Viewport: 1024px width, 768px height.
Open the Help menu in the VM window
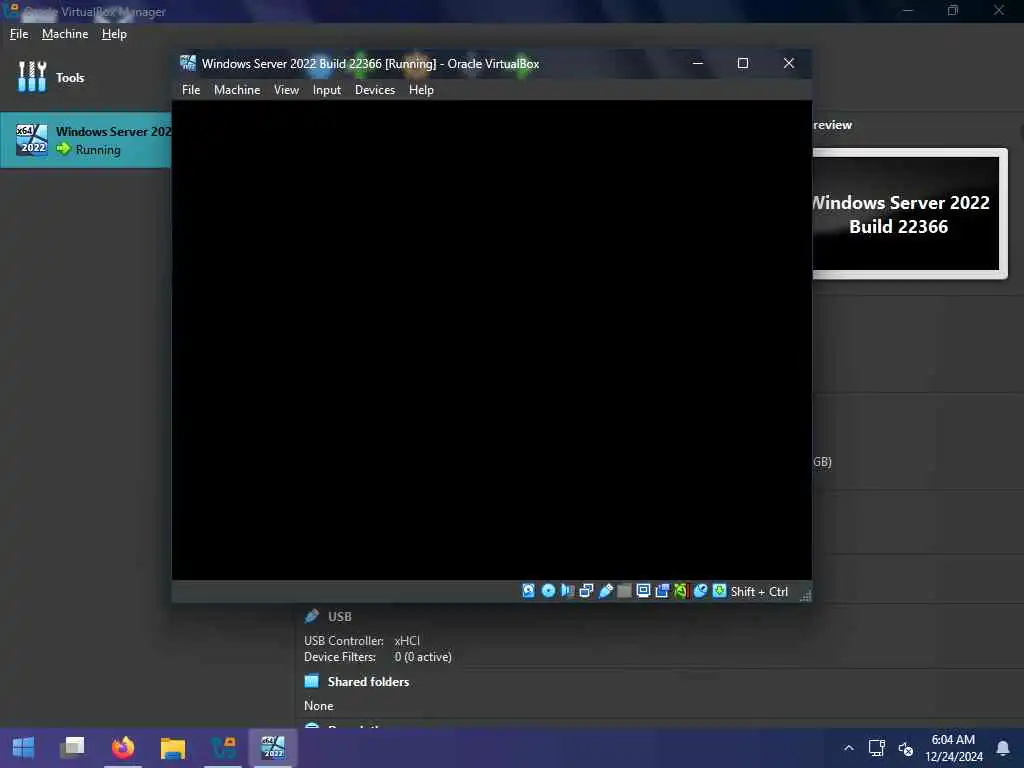421,89
